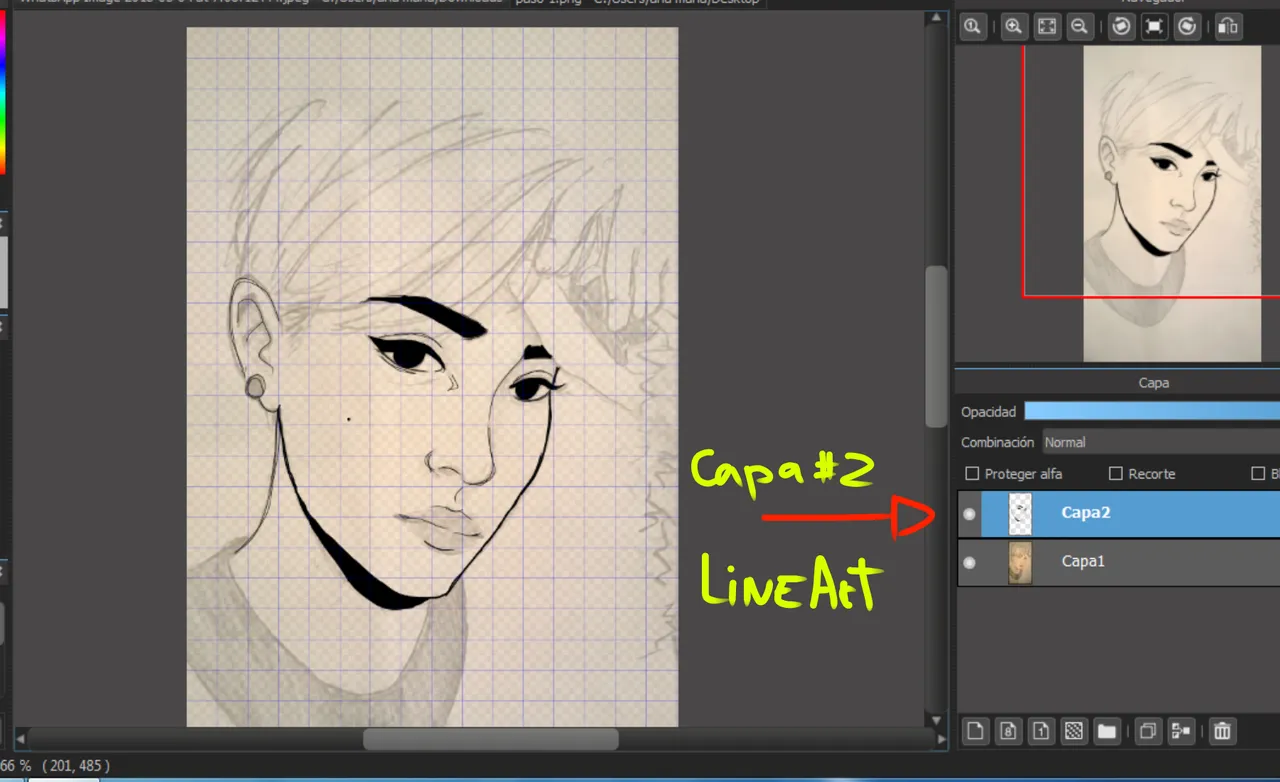This screenshot has height=782, width=1280.
Task: Reset the canvas rotation in navigator
Action: pyautogui.click(x=1155, y=27)
